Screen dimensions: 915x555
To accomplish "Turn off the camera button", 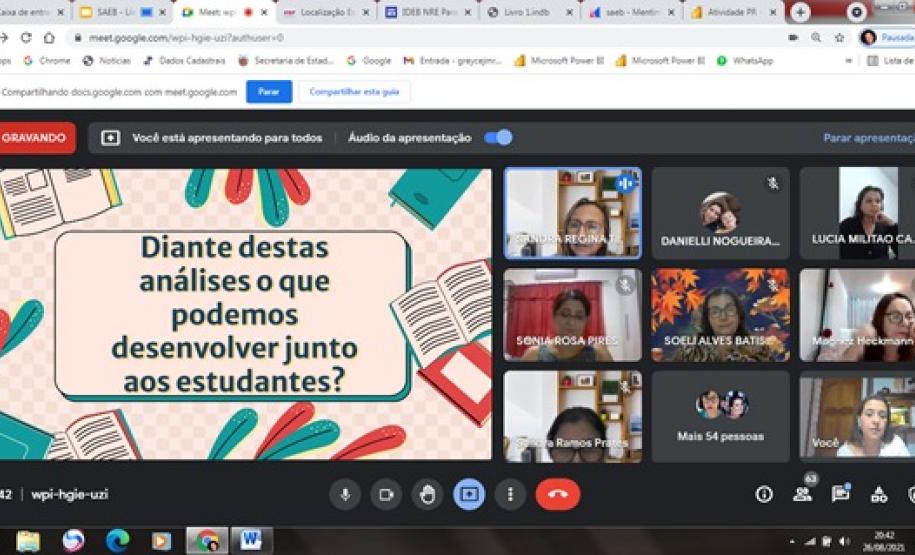I will [x=386, y=494].
